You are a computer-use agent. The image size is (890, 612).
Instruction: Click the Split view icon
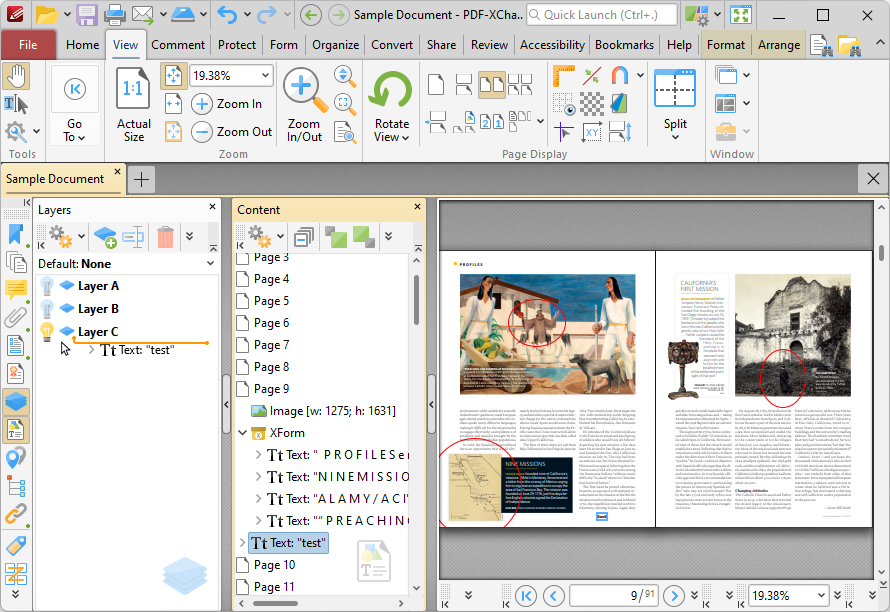[674, 89]
